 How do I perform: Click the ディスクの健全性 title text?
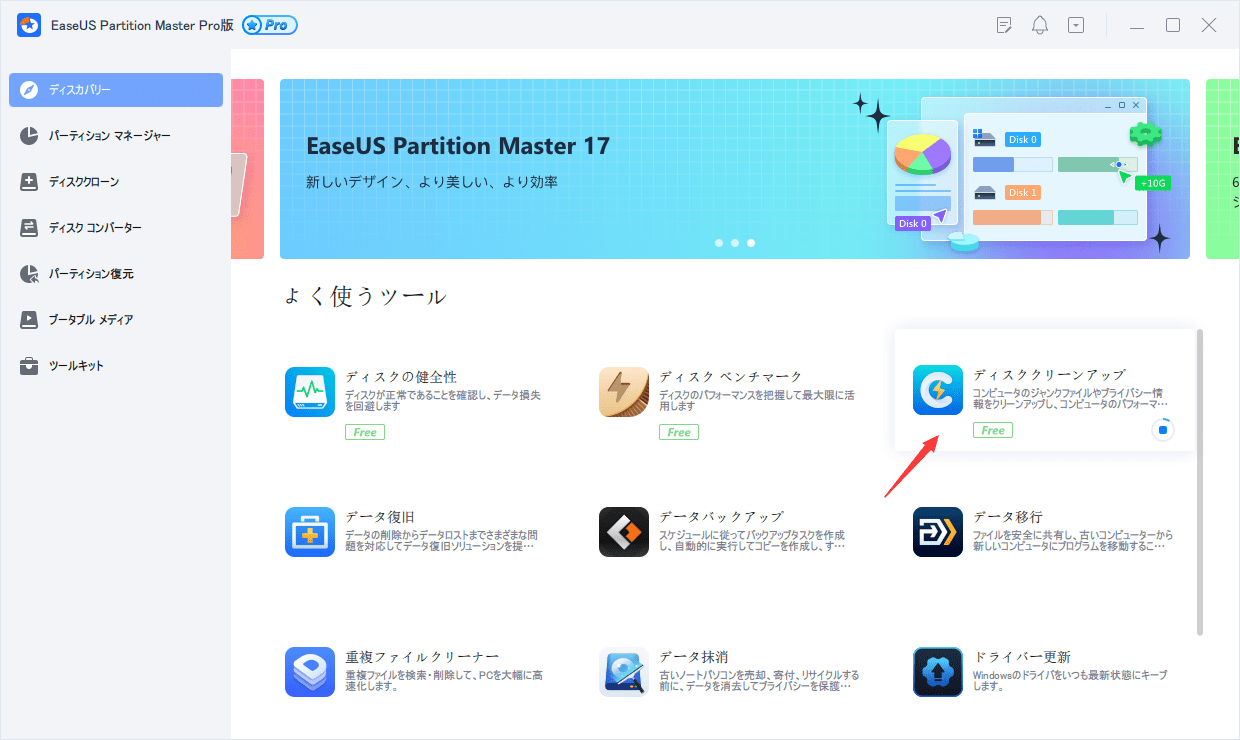point(401,377)
